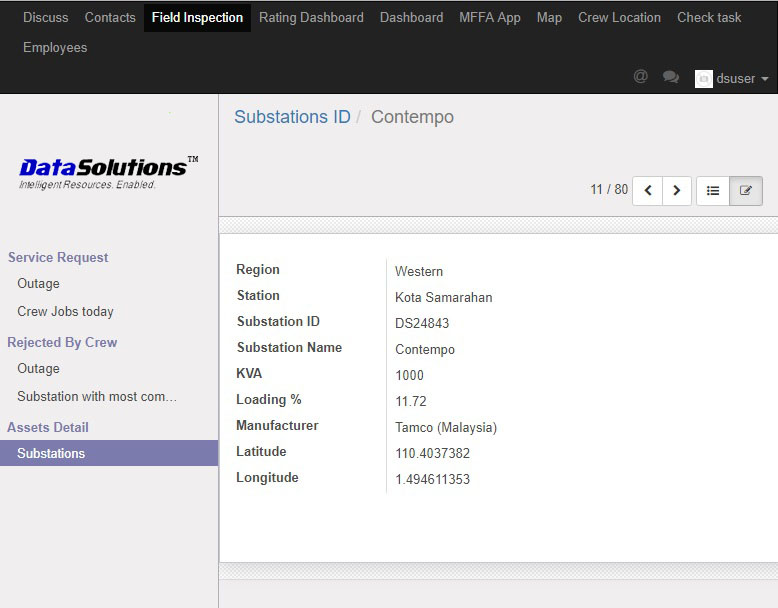The width and height of the screenshot is (778, 608).
Task: Open Substation with most complaints sidebar item
Action: tap(97, 396)
